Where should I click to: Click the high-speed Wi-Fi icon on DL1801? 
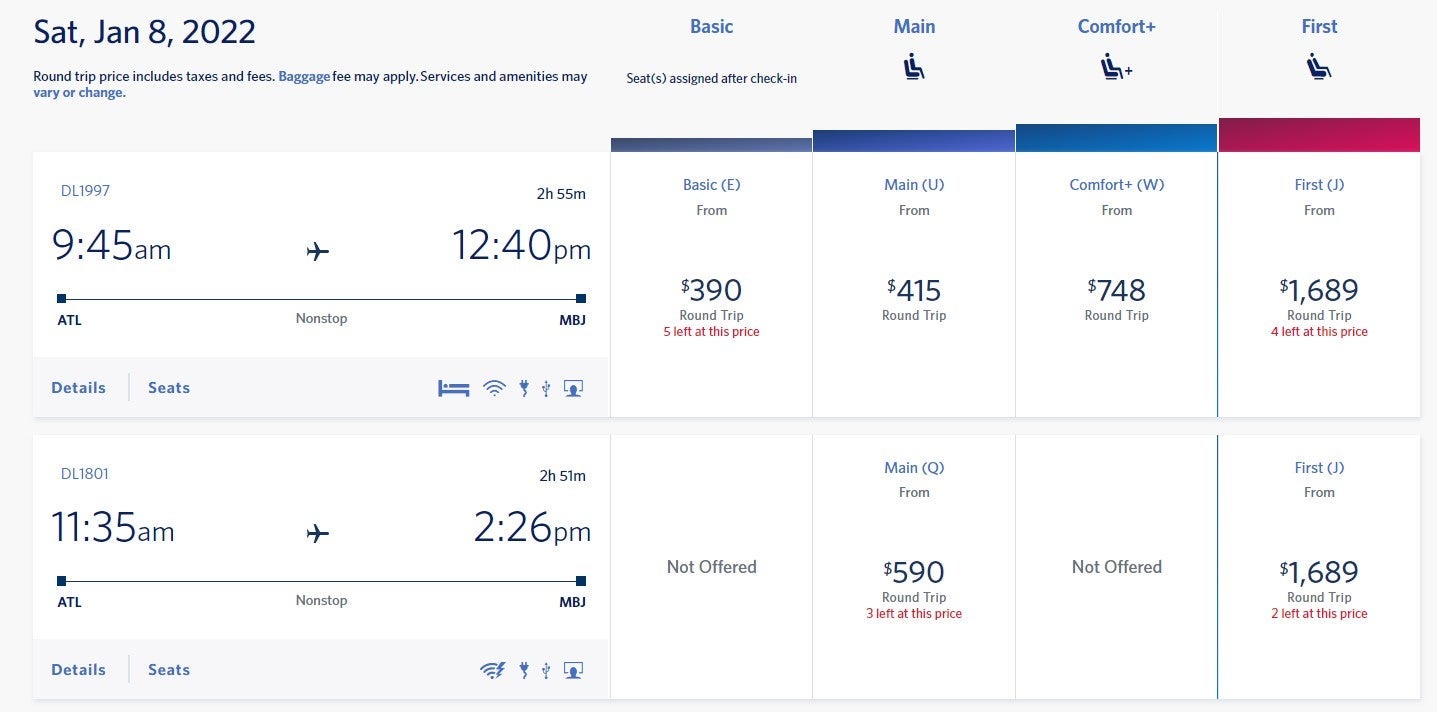pos(492,670)
